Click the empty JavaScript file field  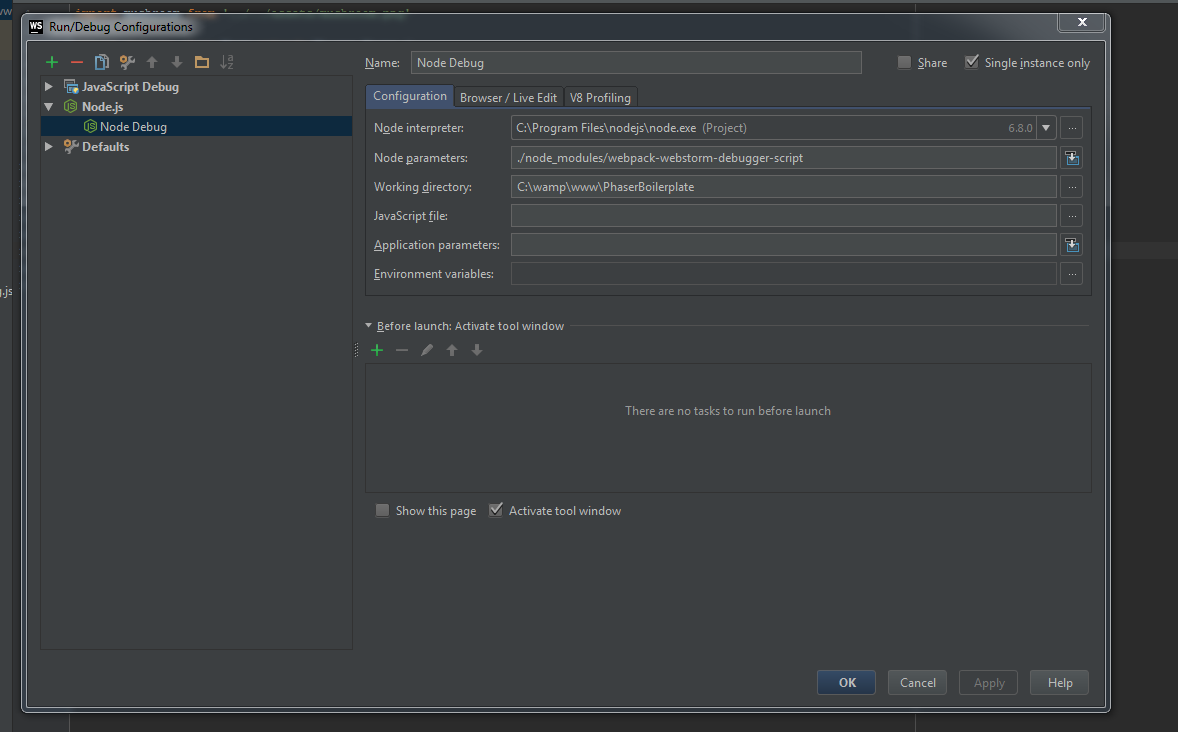pos(784,216)
